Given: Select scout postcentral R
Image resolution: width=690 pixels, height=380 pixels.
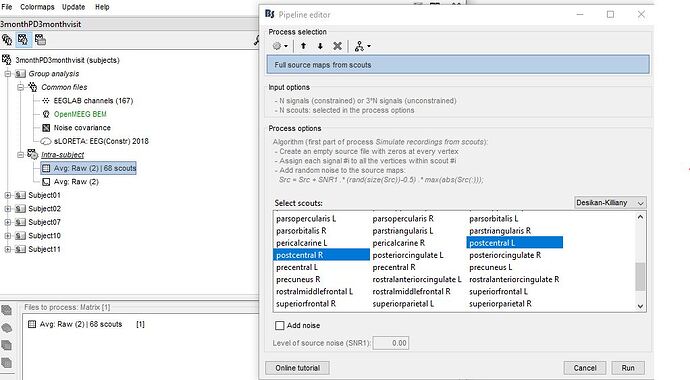Looking at the screenshot, I should [x=321, y=255].
